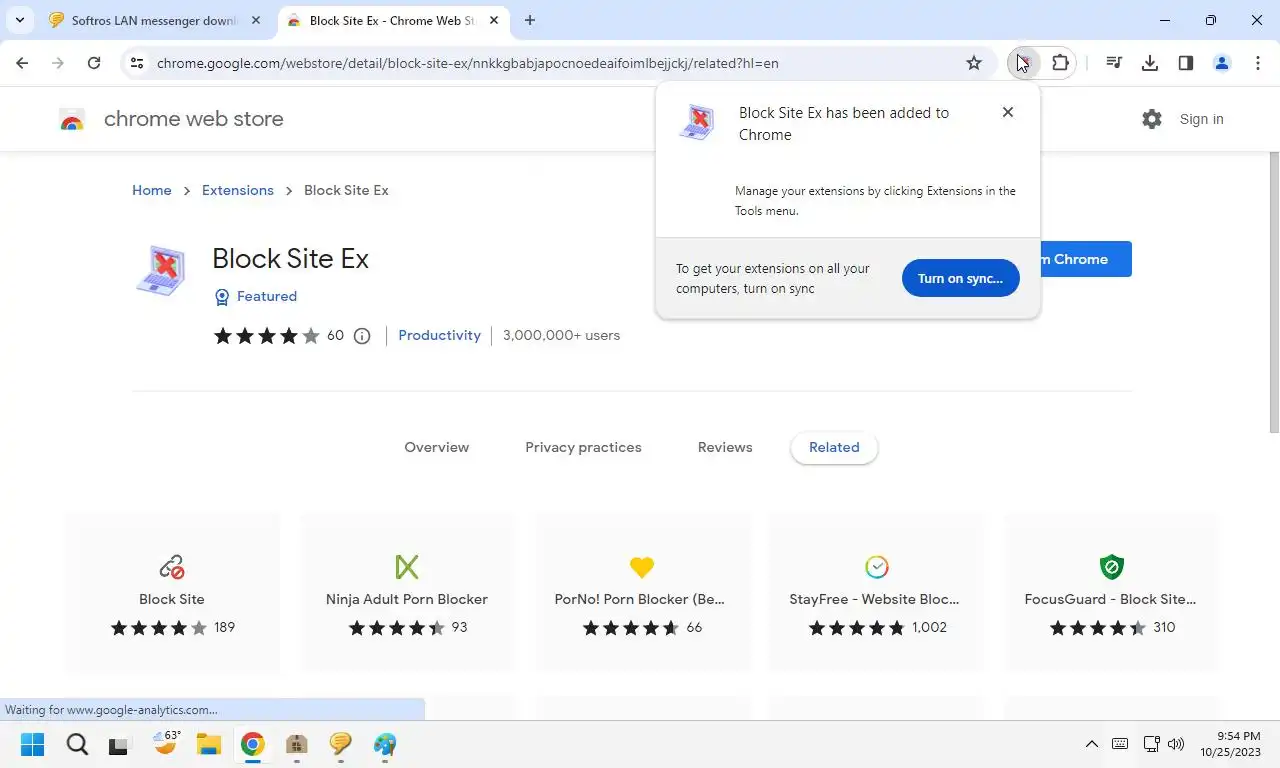Click Block Site Ex laptop icon

point(162,270)
